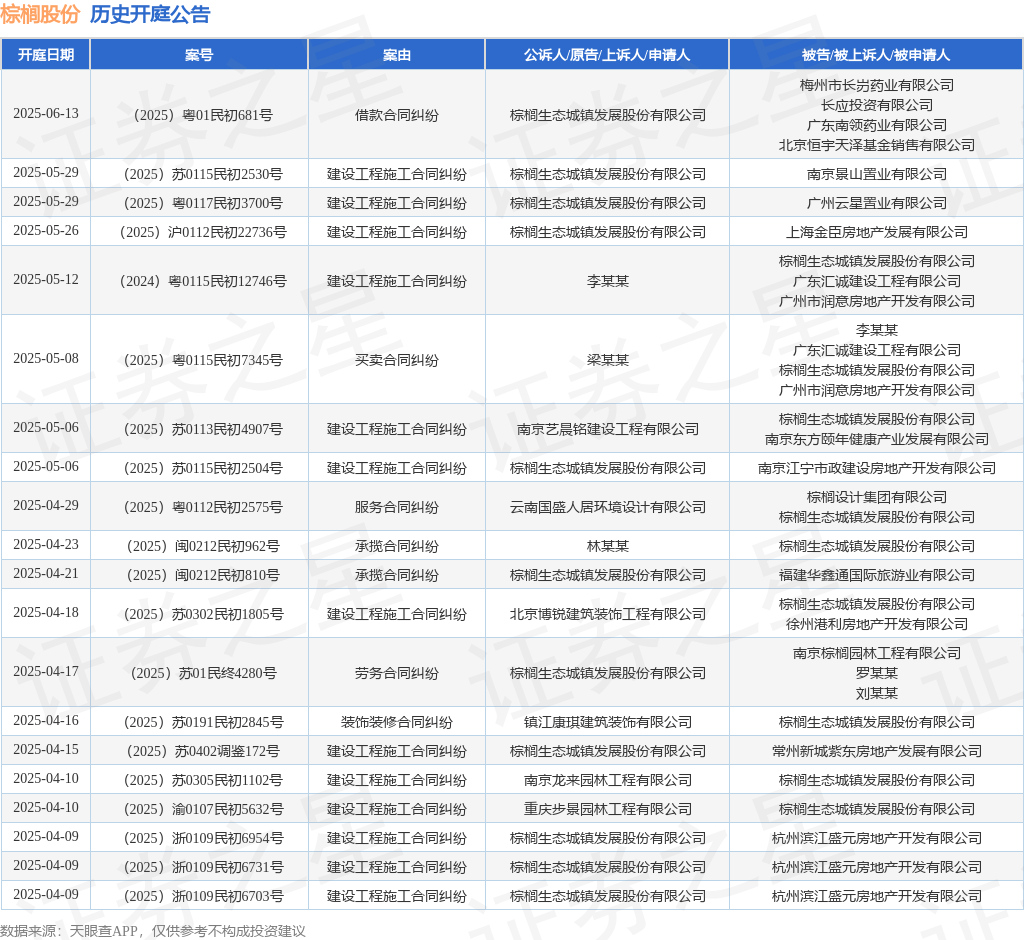
Task: Click plaintiff 北京博锐建筑装饰工程有限公司
Action: click(x=607, y=614)
